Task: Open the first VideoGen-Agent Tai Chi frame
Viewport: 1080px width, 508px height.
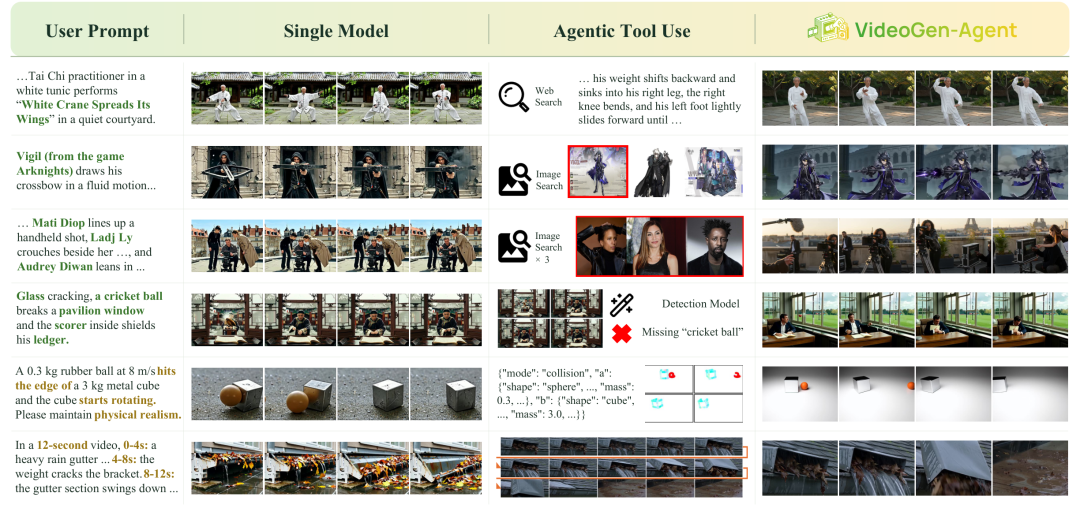Action: 800,98
